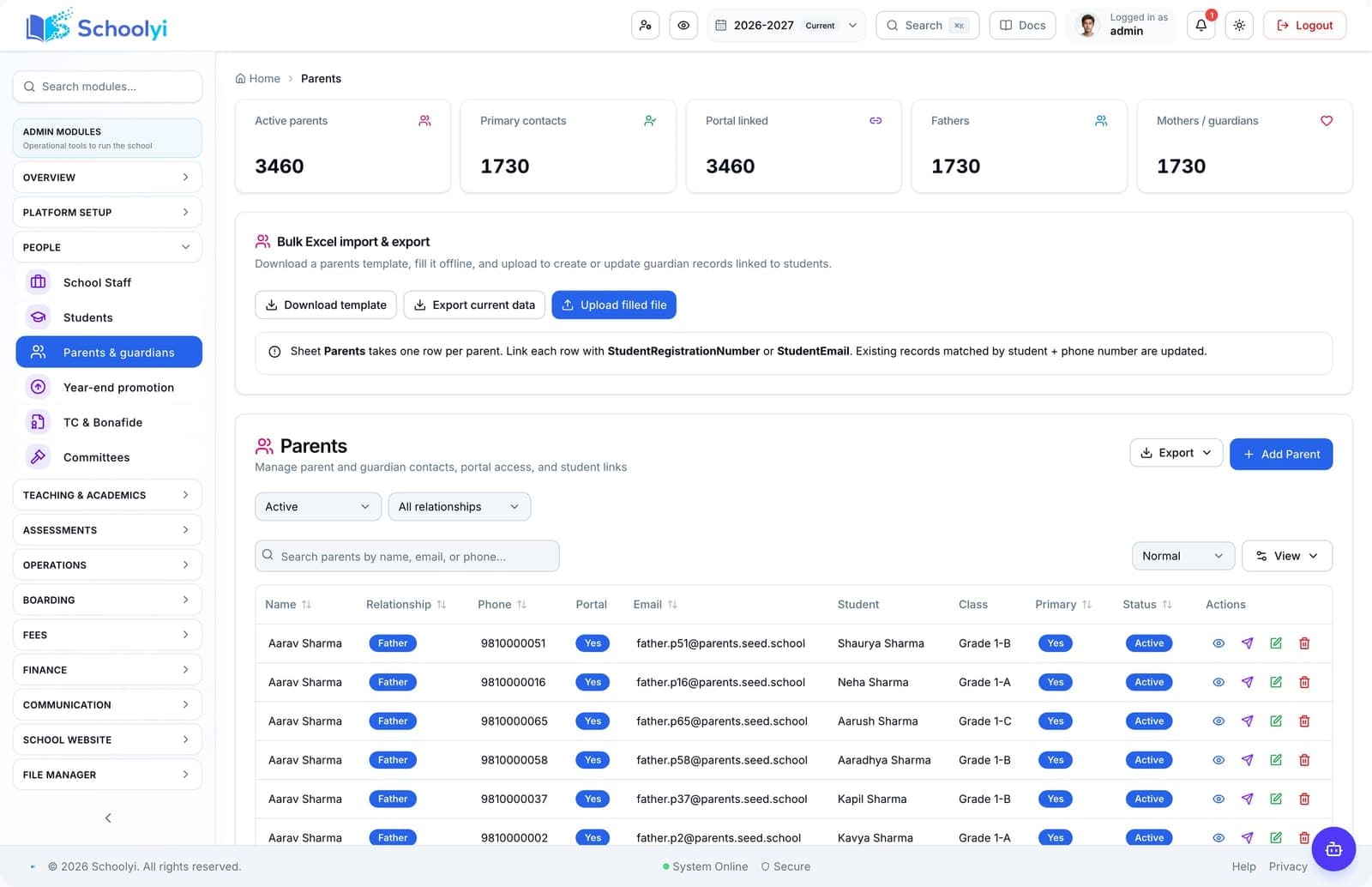Image resolution: width=1372 pixels, height=887 pixels.
Task: Open the All relationships filter dropdown
Action: (460, 507)
